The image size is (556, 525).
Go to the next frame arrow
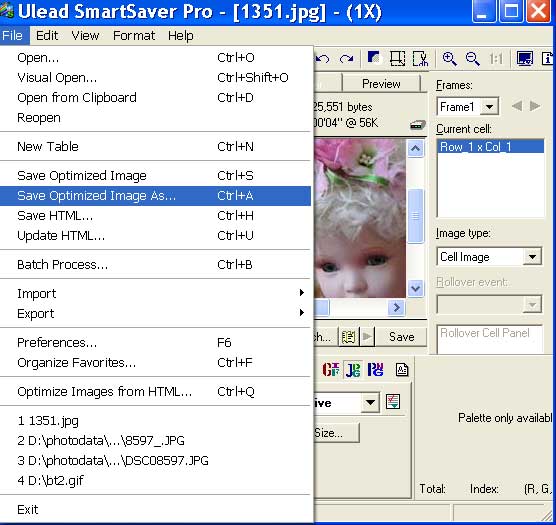(535, 106)
